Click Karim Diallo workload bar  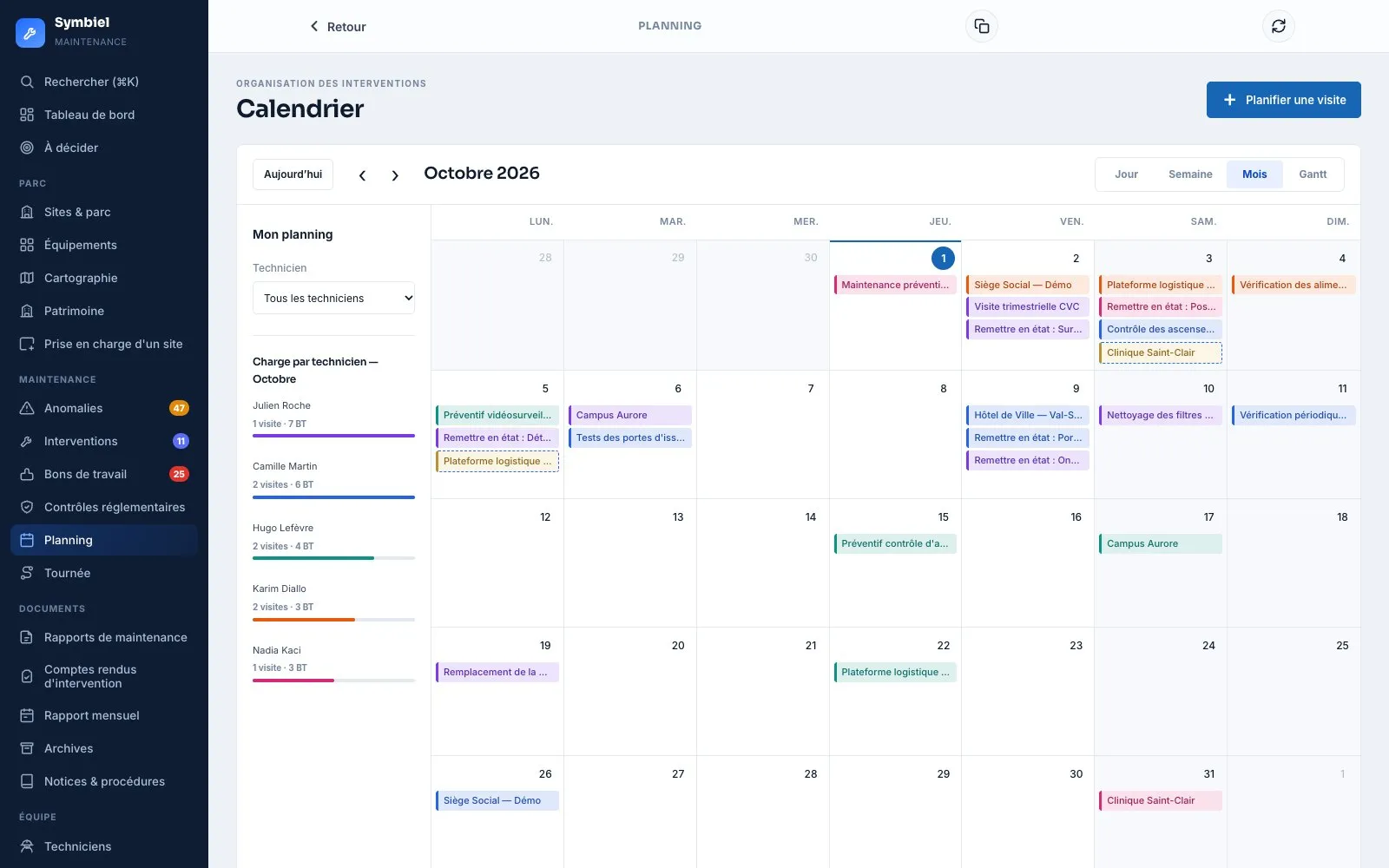coord(333,620)
